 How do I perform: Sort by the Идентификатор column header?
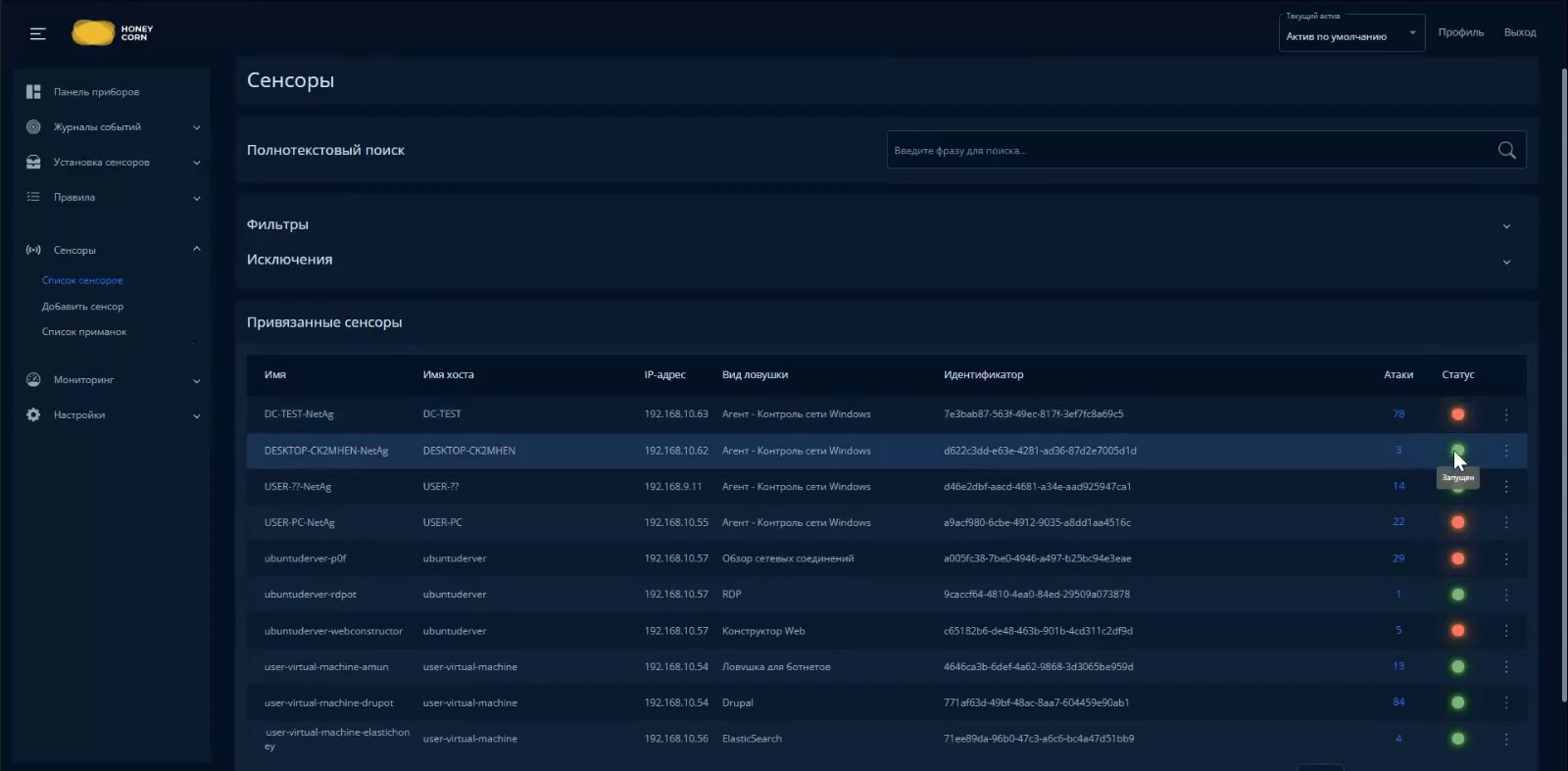point(983,375)
